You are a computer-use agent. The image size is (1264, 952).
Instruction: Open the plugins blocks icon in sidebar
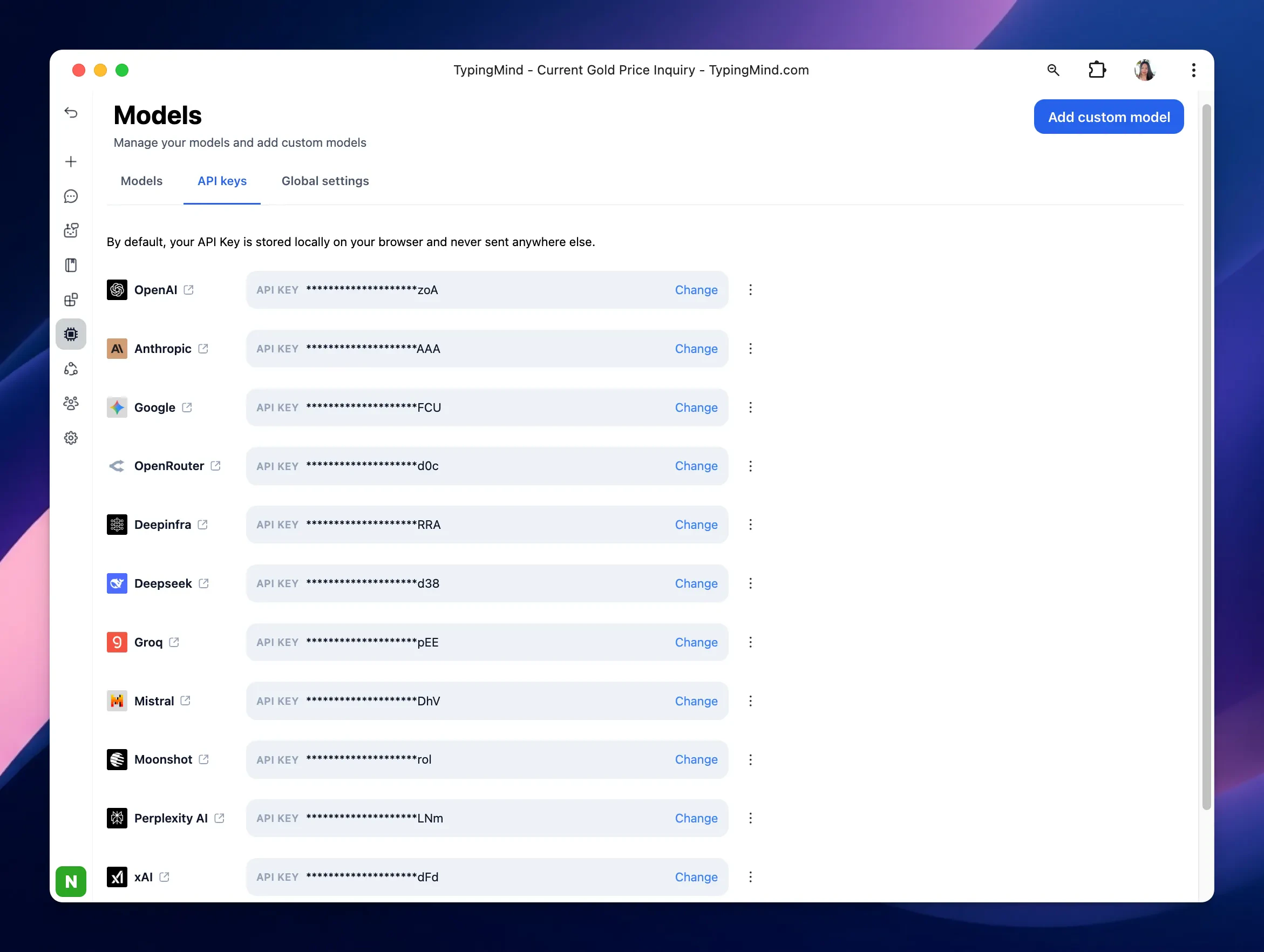(71, 300)
